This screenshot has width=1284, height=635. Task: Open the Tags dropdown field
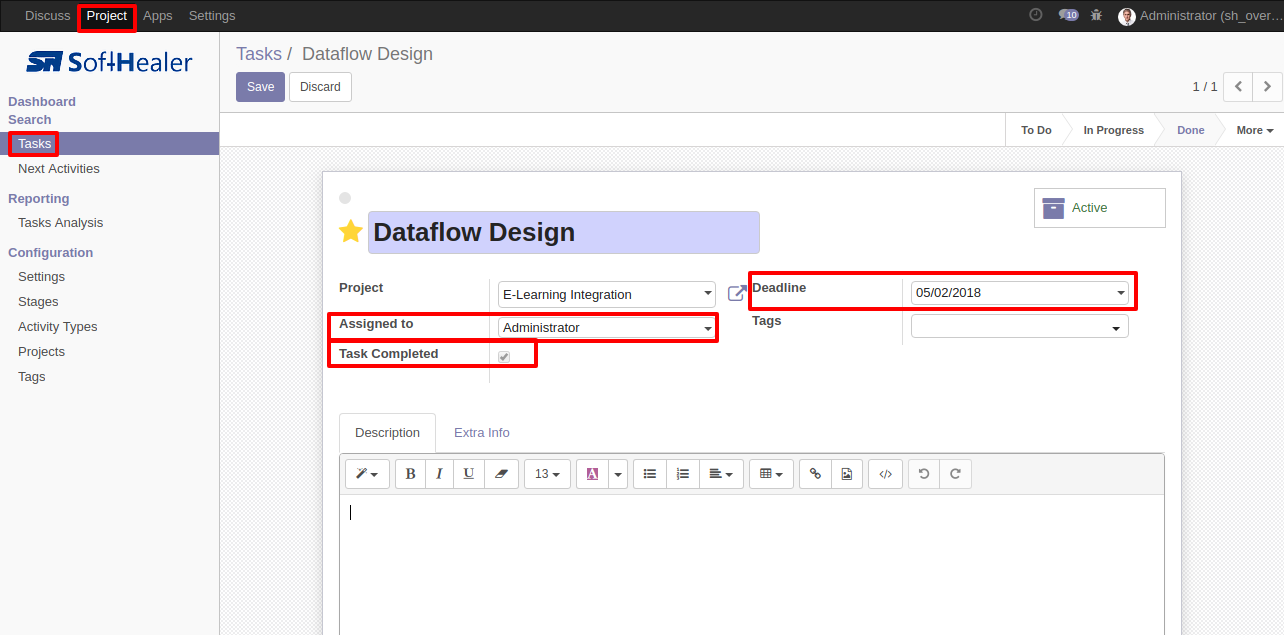coord(1020,326)
